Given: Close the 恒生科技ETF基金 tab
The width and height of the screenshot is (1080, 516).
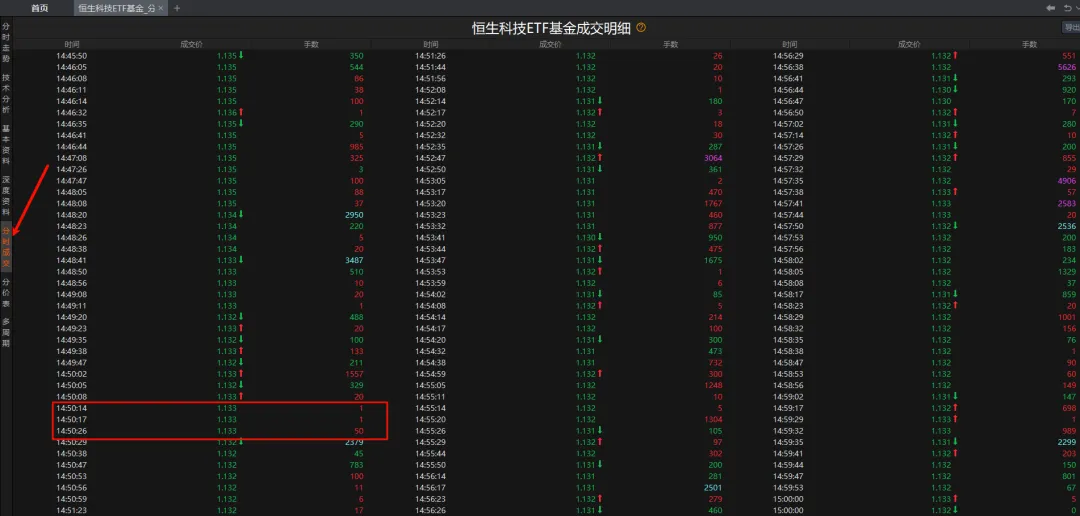Looking at the screenshot, I should point(163,8).
